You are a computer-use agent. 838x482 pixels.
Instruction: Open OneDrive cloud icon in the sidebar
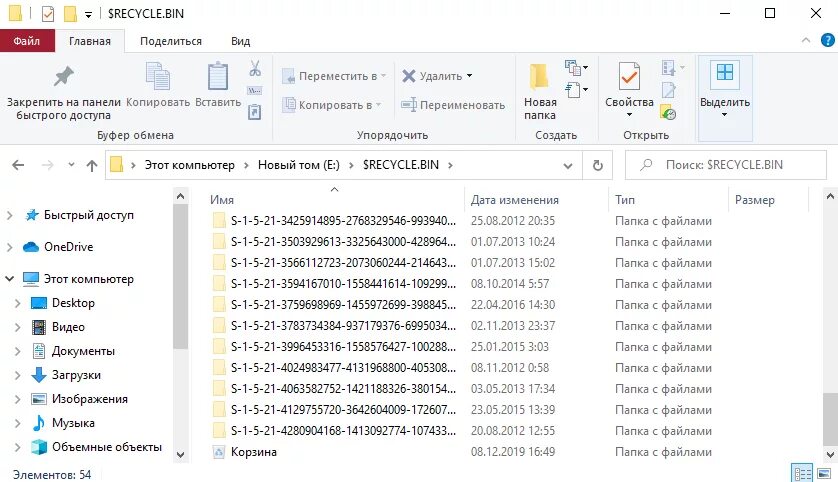(x=31, y=247)
